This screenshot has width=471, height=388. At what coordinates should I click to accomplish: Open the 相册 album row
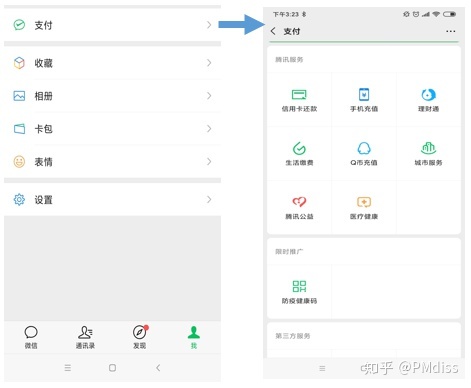112,96
